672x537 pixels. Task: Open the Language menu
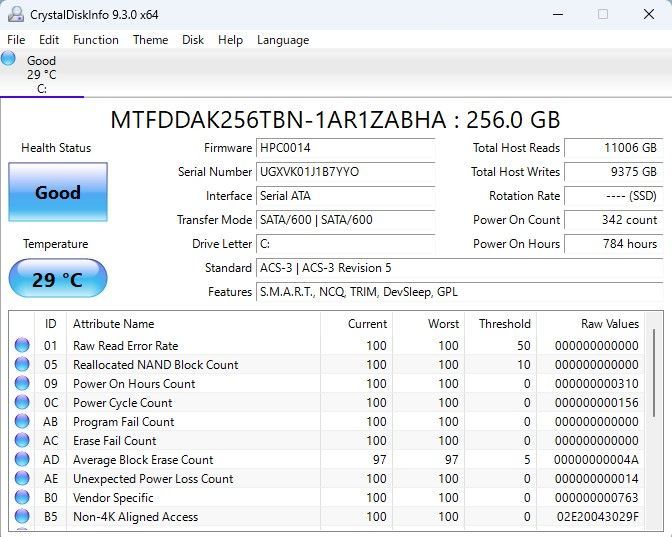[x=283, y=40]
